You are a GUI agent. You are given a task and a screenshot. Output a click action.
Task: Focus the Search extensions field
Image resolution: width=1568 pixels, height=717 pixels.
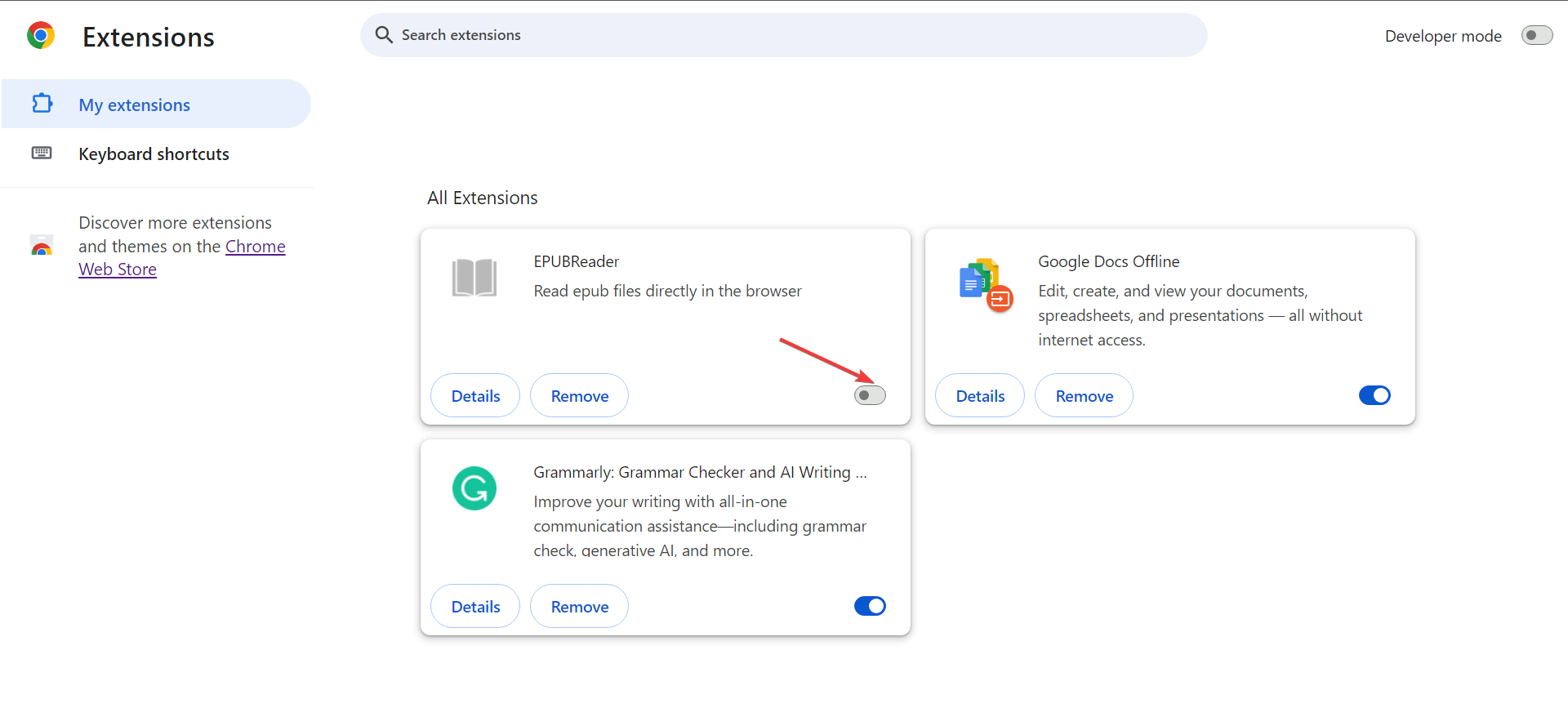pyautogui.click(x=784, y=35)
